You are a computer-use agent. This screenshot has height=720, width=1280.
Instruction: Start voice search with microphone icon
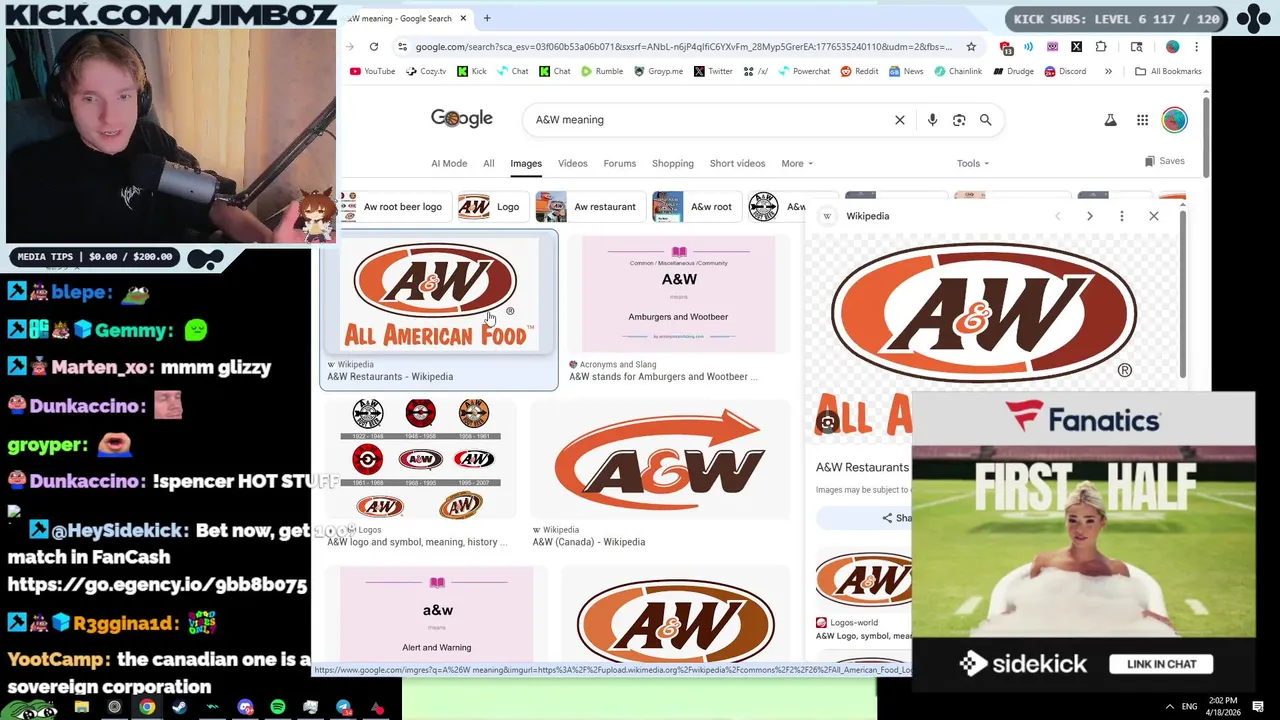click(932, 120)
